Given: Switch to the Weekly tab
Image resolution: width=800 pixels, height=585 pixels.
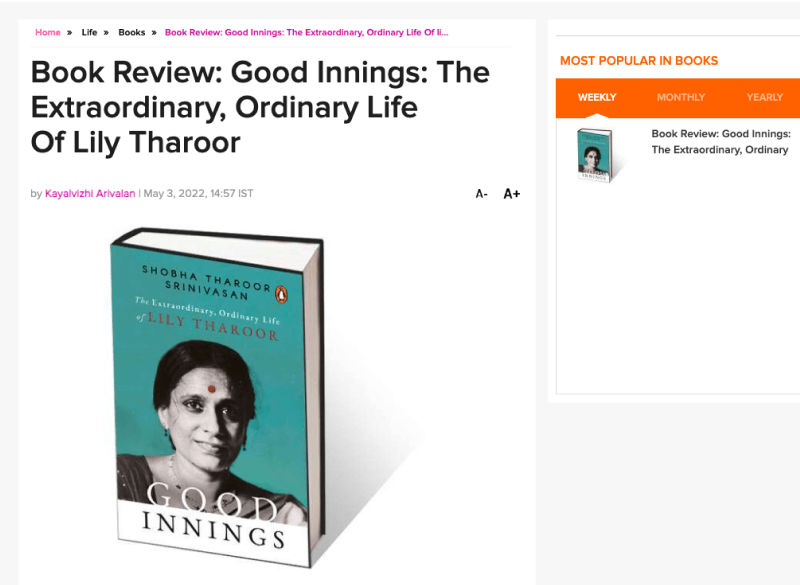Looking at the screenshot, I should click(597, 97).
